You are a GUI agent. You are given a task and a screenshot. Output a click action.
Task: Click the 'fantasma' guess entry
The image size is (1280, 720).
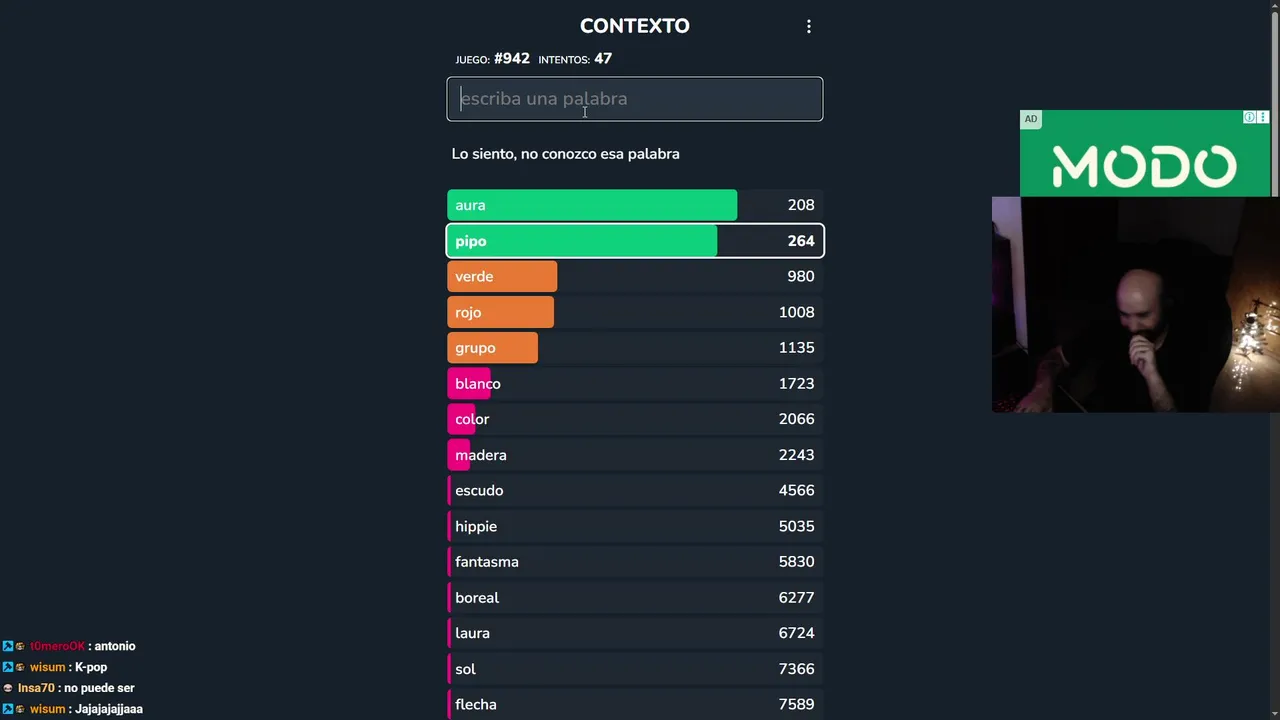(x=634, y=562)
